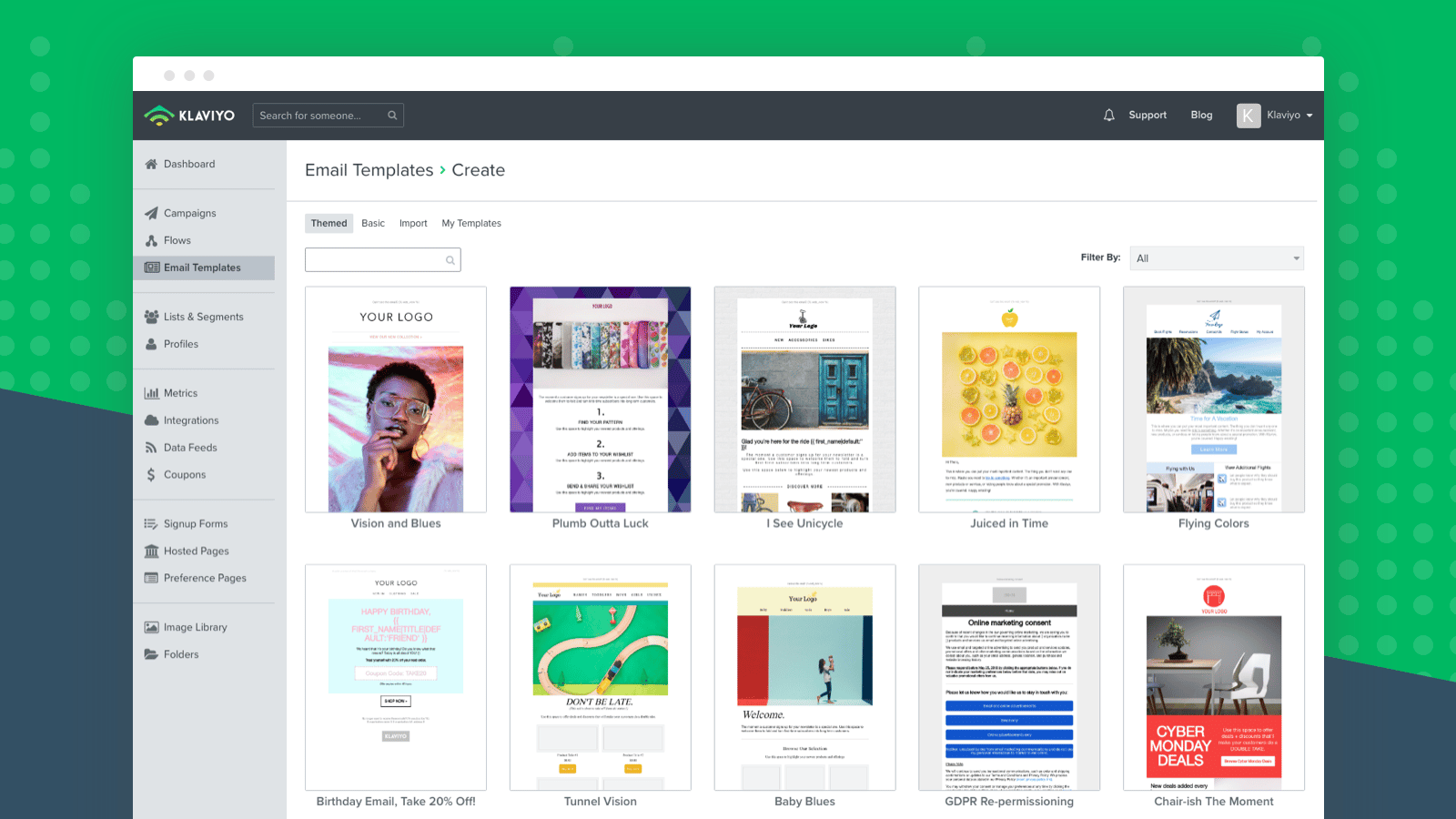Open the Support link

click(1148, 116)
